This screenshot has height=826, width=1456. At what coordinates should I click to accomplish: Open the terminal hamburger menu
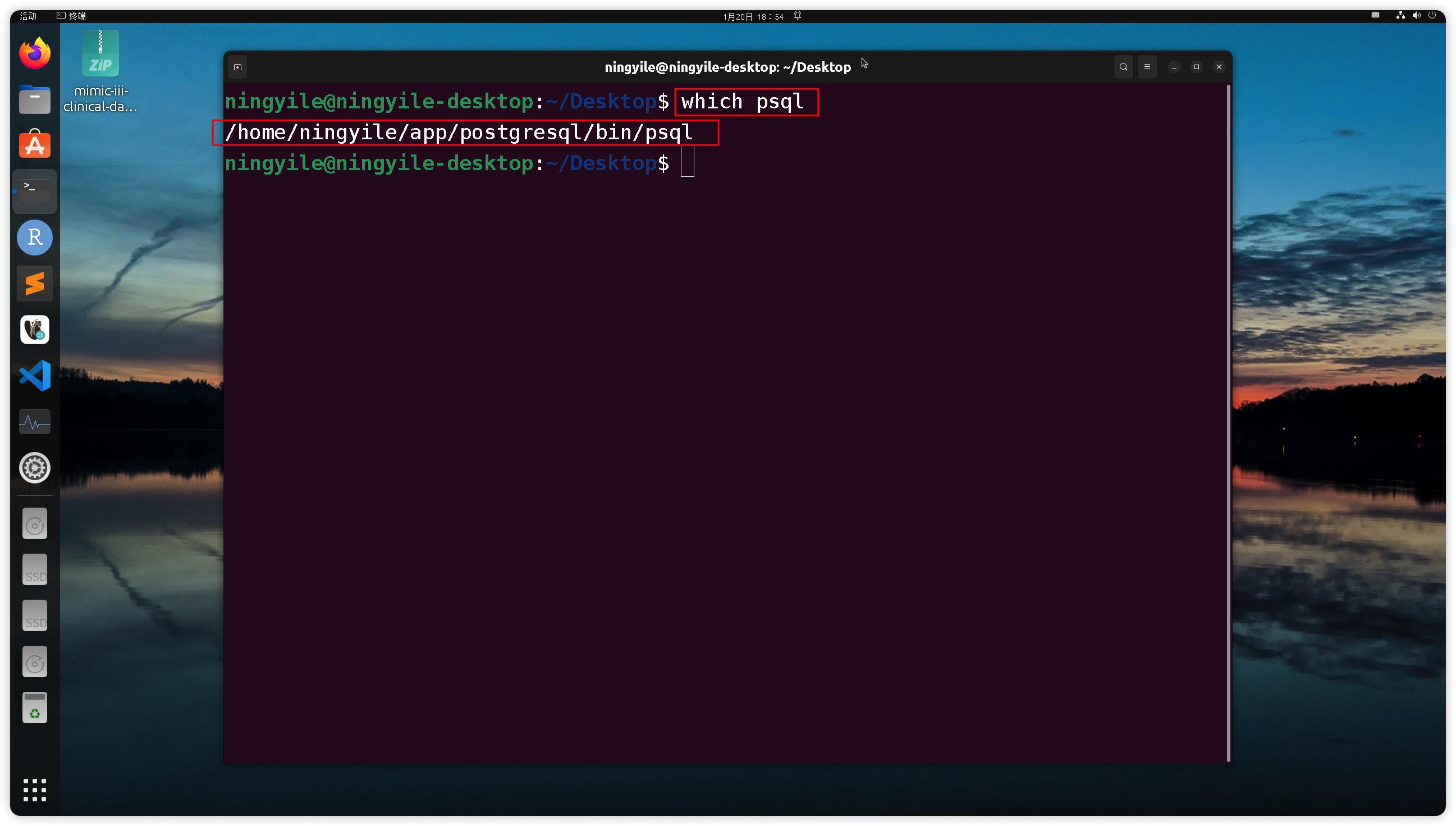1146,67
